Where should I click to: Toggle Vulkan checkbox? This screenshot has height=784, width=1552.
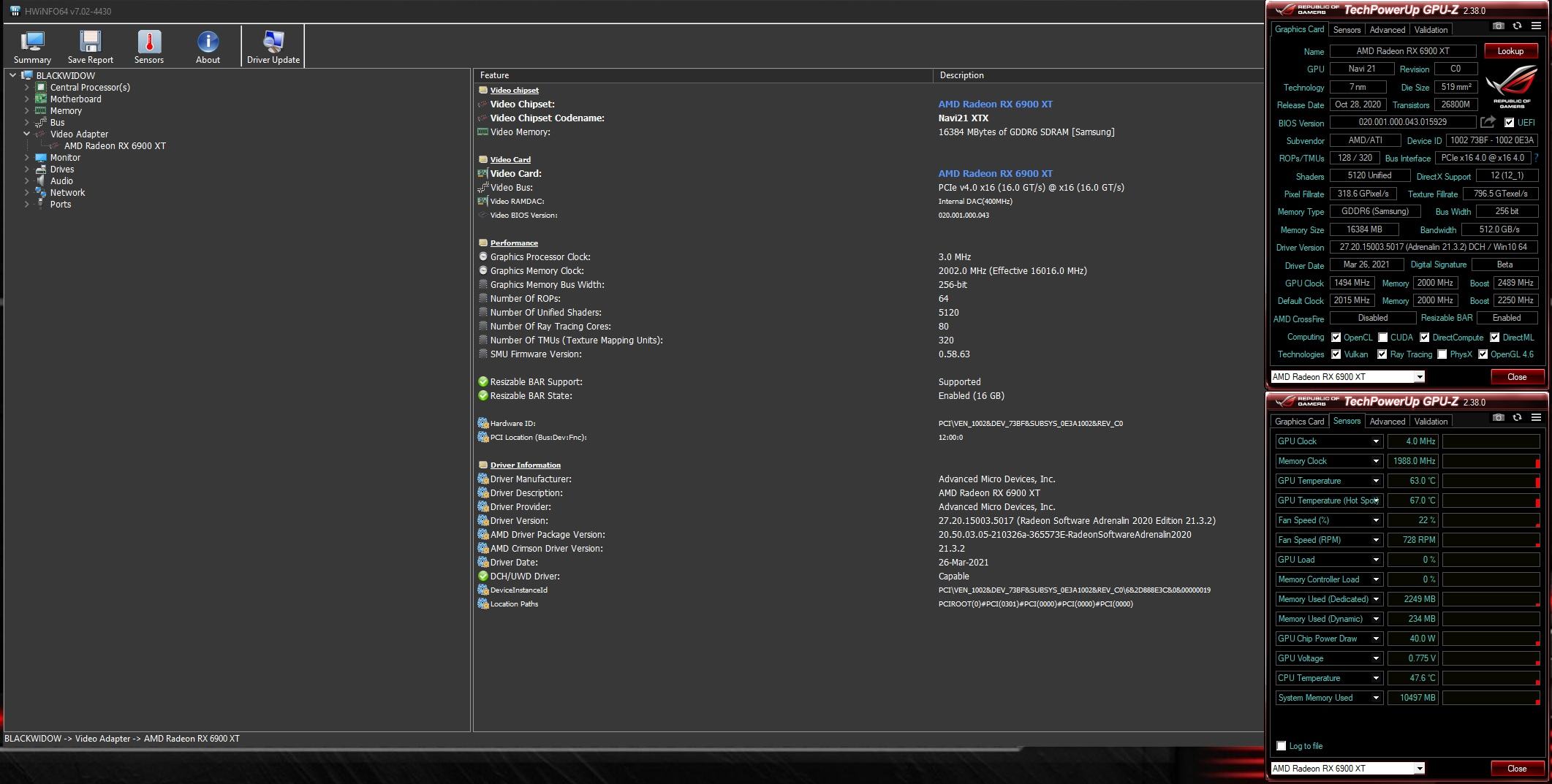point(1336,354)
